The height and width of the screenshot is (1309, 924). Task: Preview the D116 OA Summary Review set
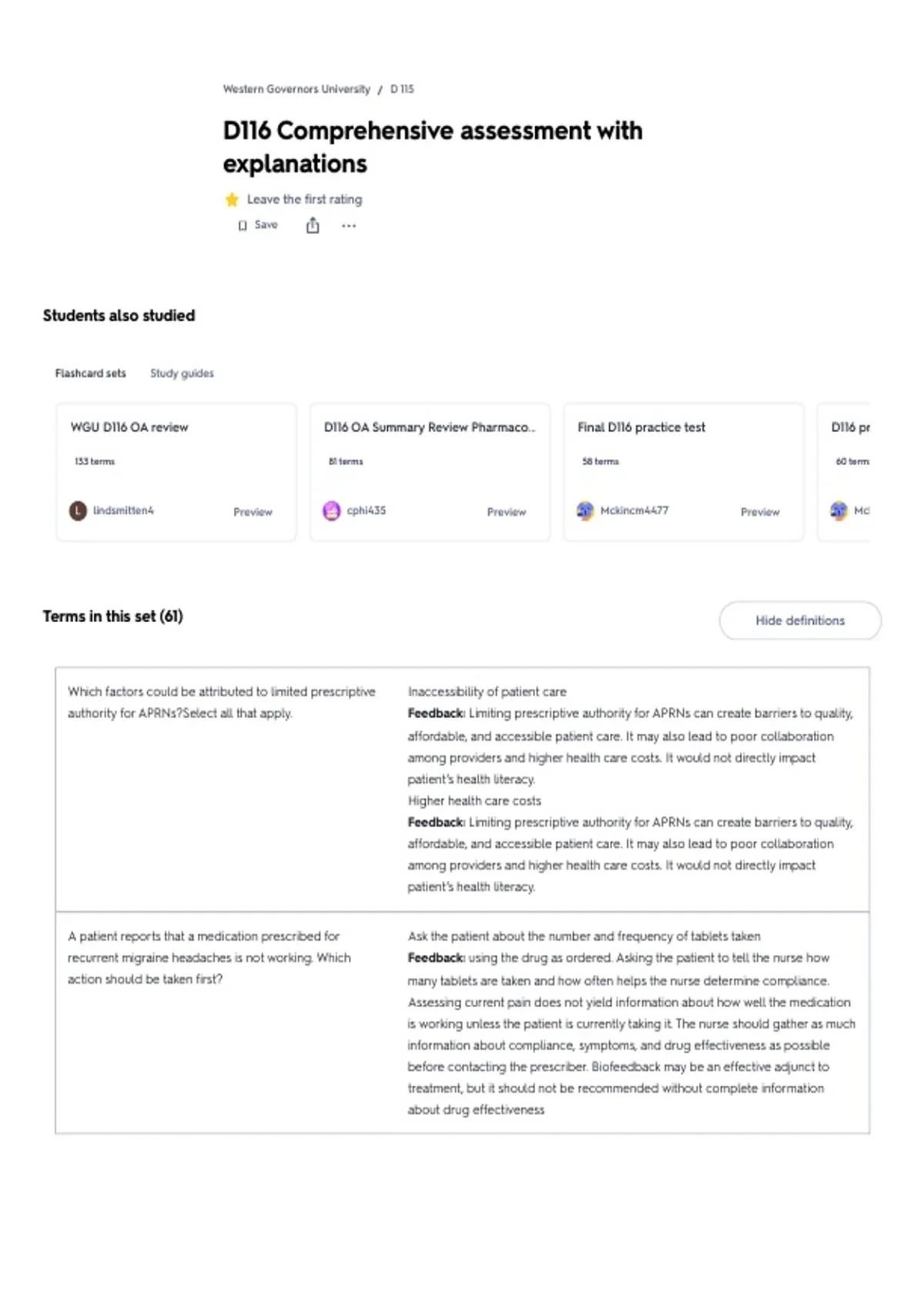coord(506,512)
